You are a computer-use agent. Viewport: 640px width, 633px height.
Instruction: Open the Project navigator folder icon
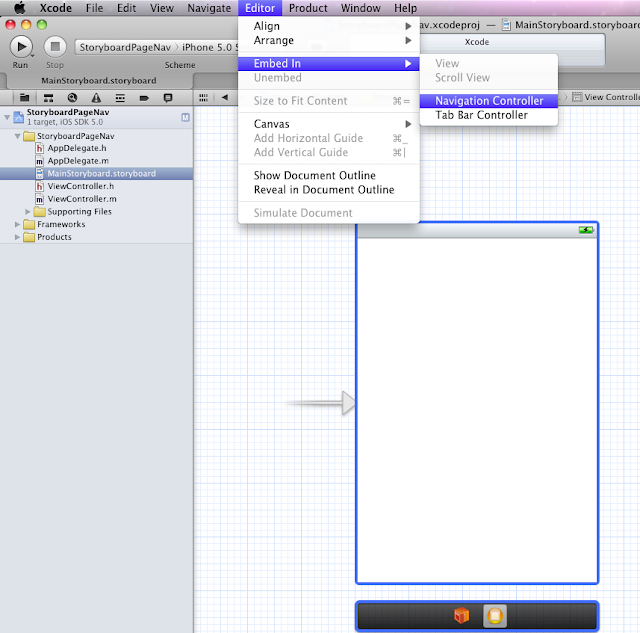[24, 98]
